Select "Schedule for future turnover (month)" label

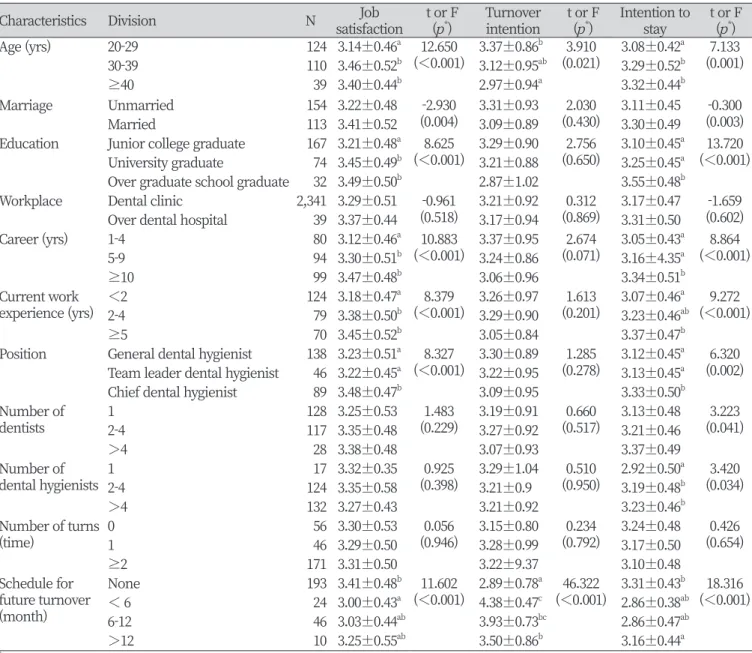(x=45, y=600)
